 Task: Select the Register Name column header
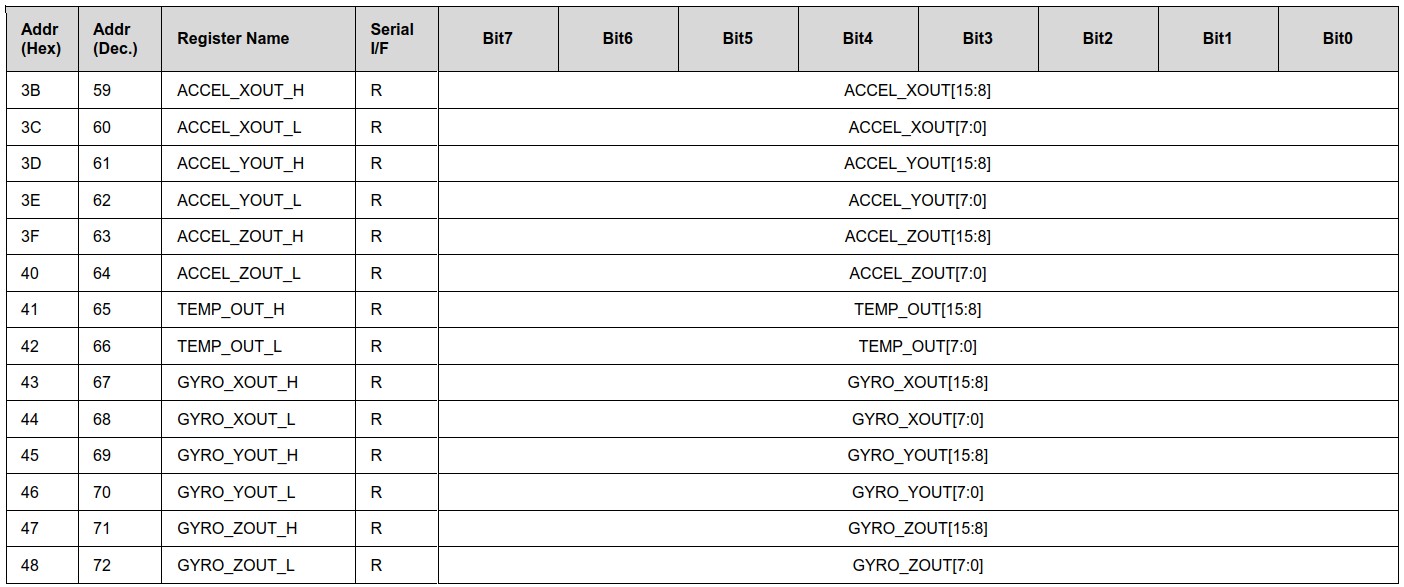point(233,38)
